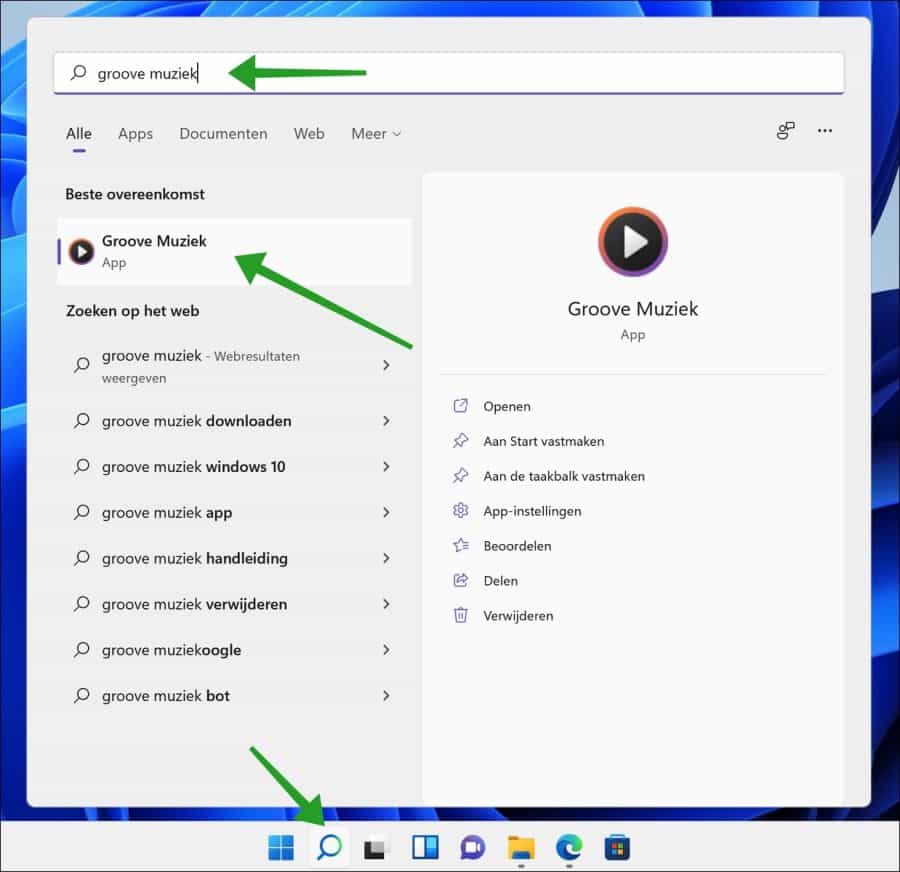Switch to the Alle tab
The height and width of the screenshot is (872, 900).
79,134
